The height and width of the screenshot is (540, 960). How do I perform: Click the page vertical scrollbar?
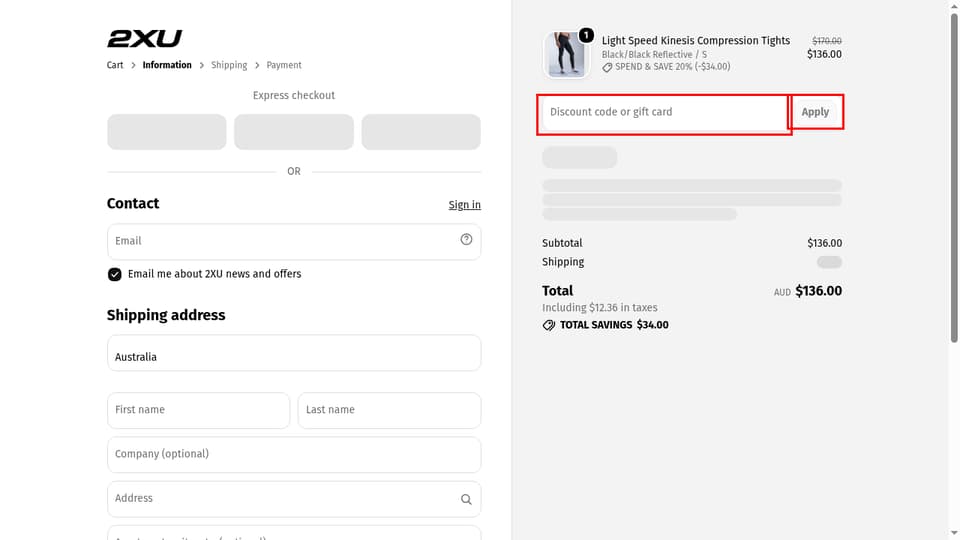pyautogui.click(x=954, y=178)
